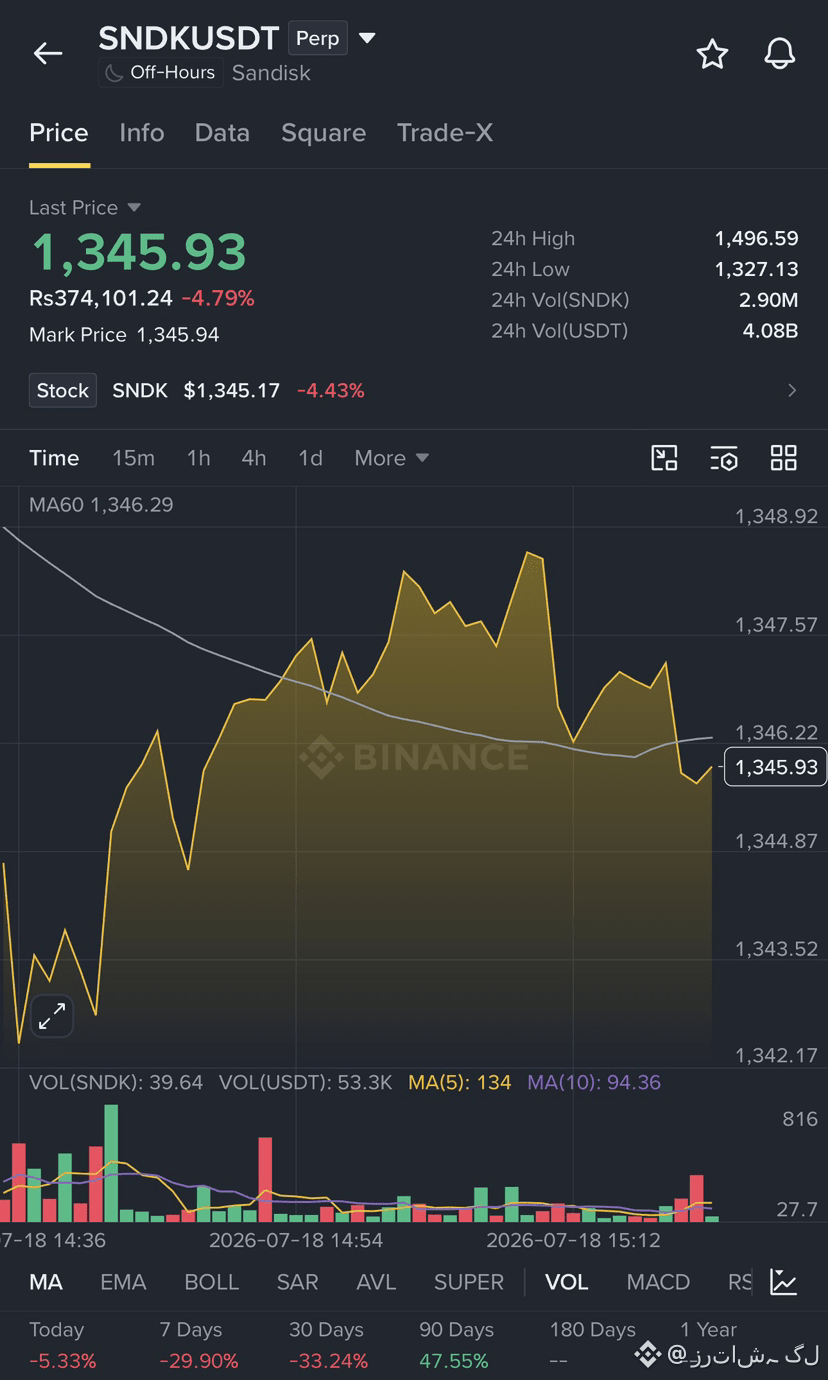
Task: Tap the MA60 1,346.29 legend
Action: tap(101, 505)
